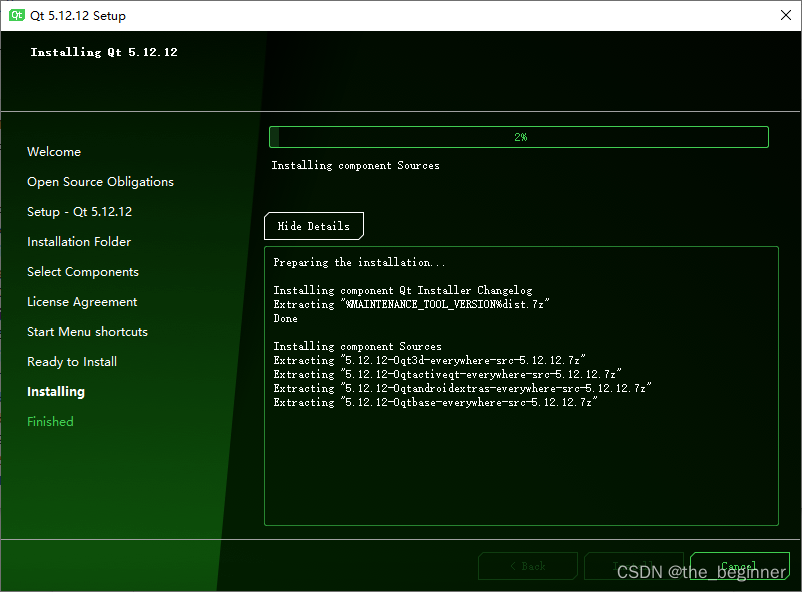
Task: Select the Ready to Install step
Action: [72, 362]
